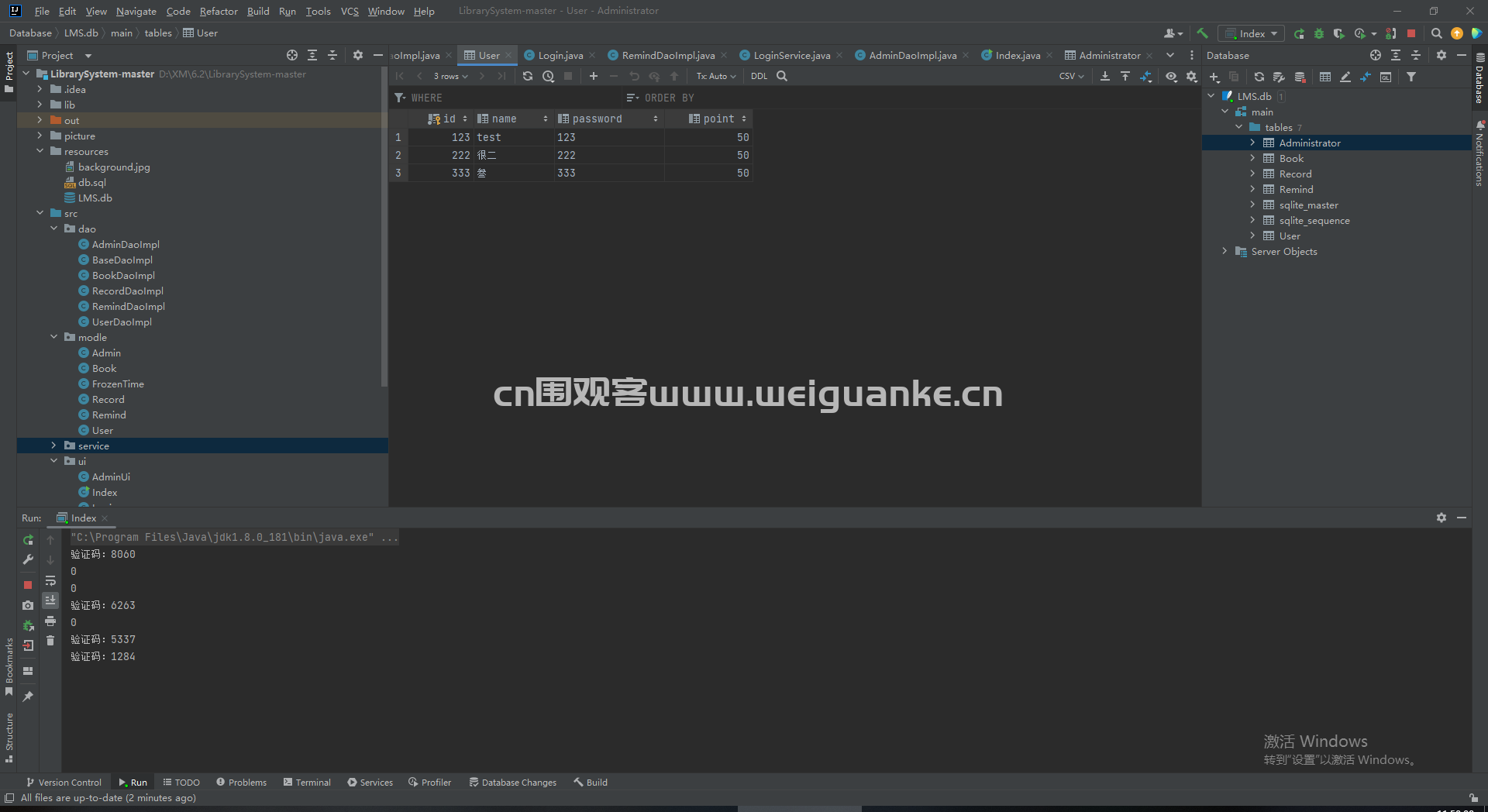
Task: Click the build hammer icon
Action: point(1202,33)
